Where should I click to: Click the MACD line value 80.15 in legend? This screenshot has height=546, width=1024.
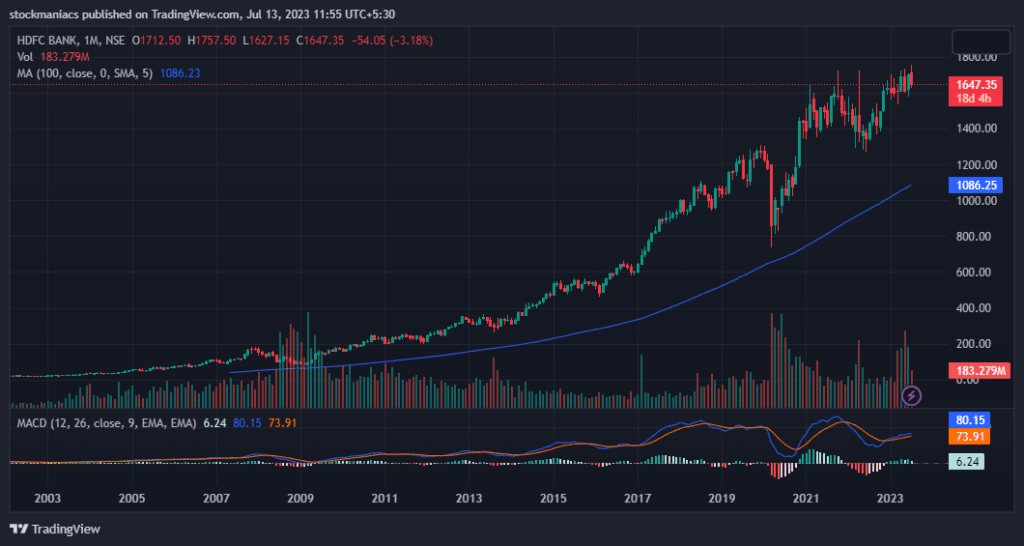(x=247, y=423)
